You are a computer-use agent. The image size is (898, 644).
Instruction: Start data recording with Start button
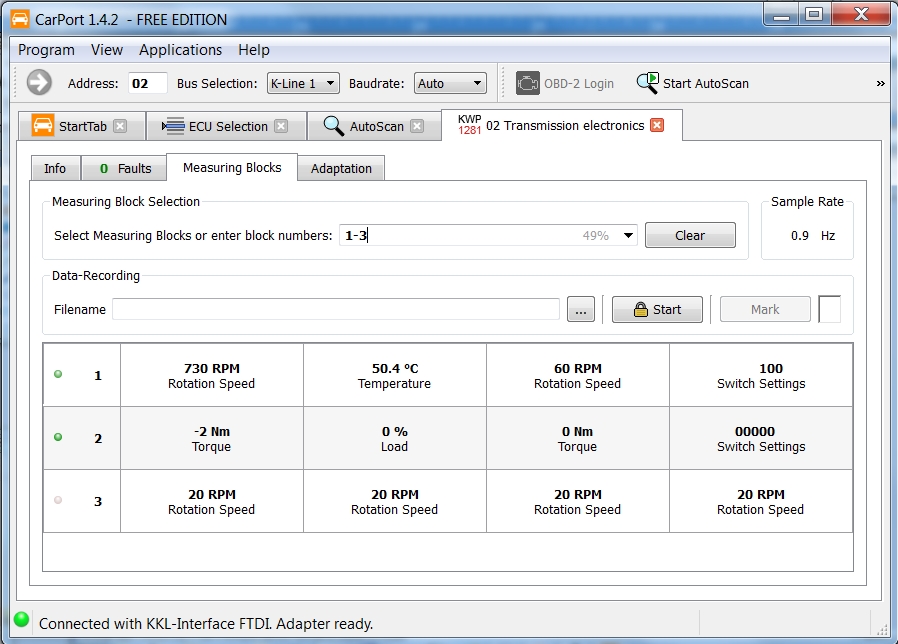point(656,310)
